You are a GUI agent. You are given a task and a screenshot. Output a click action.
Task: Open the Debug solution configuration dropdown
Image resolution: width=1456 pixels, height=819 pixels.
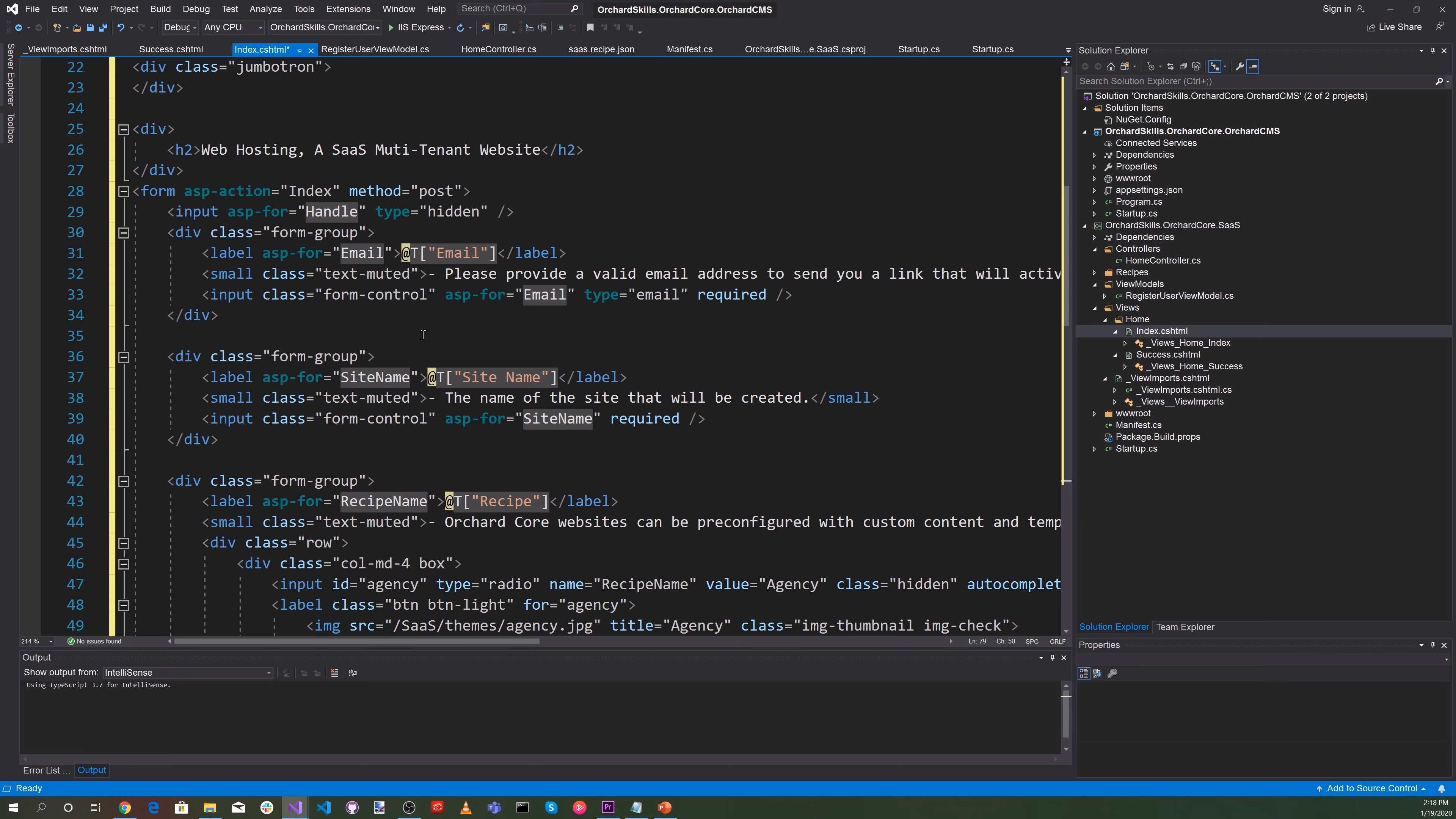[180, 27]
